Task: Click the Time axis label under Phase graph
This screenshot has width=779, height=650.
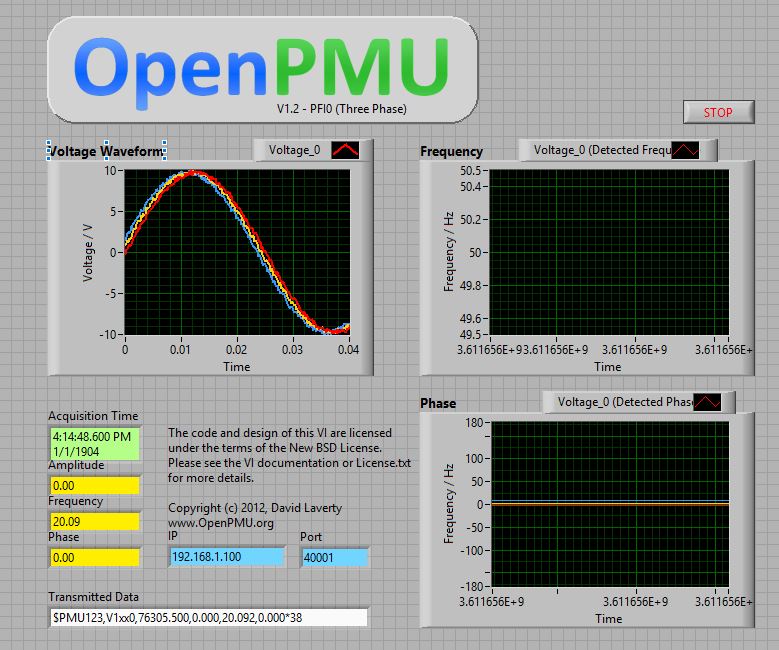Action: point(609,619)
